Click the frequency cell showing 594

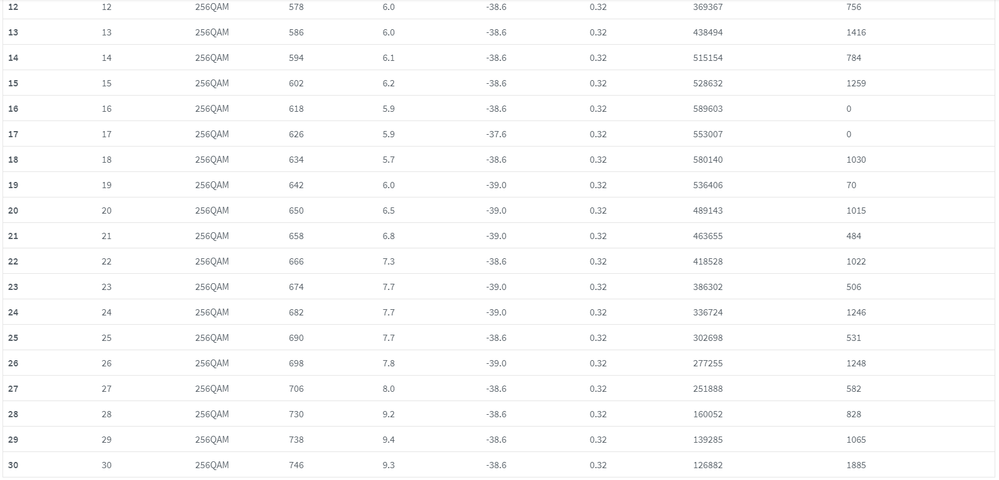[x=296, y=58]
